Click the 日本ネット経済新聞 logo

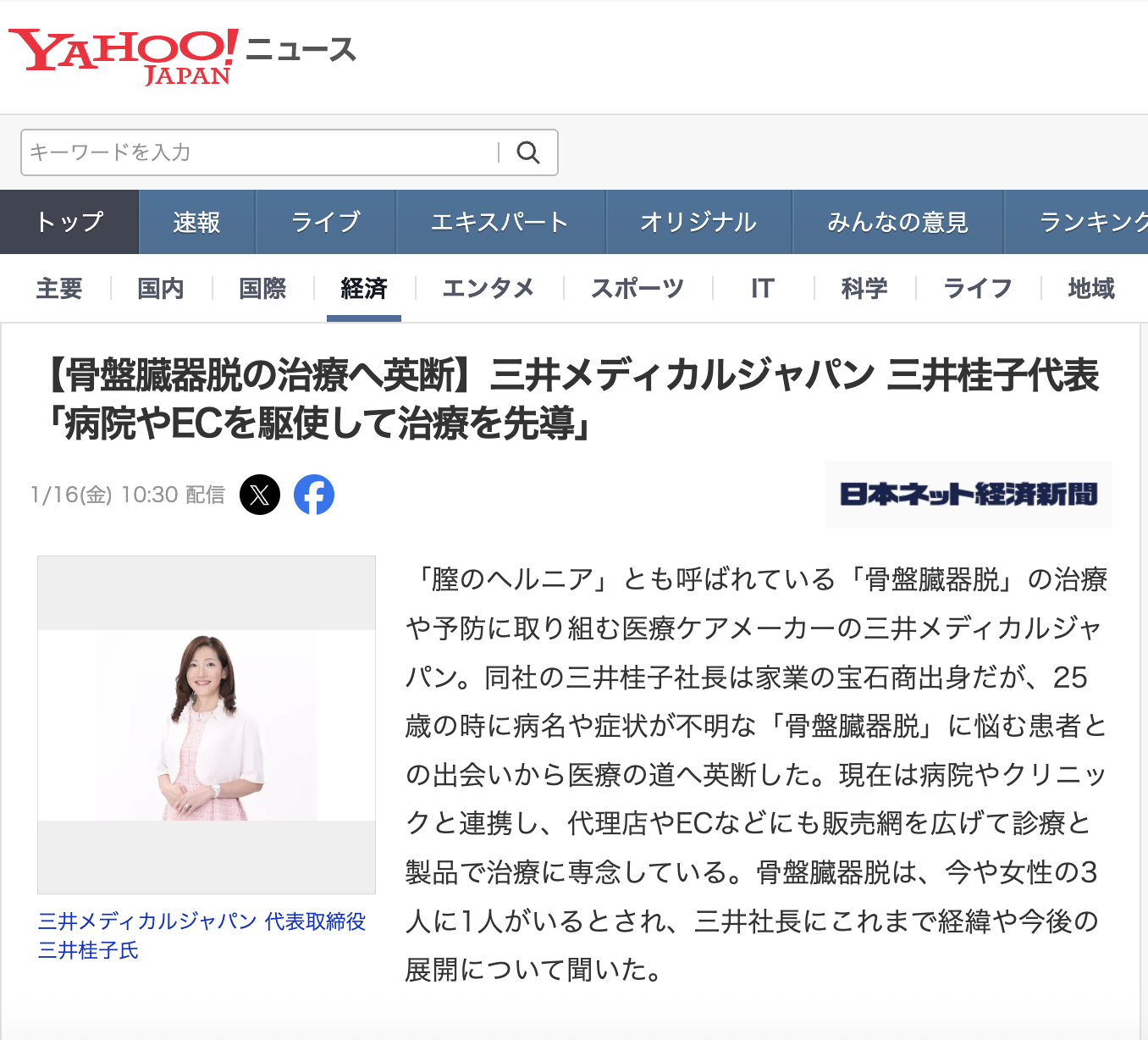click(968, 495)
